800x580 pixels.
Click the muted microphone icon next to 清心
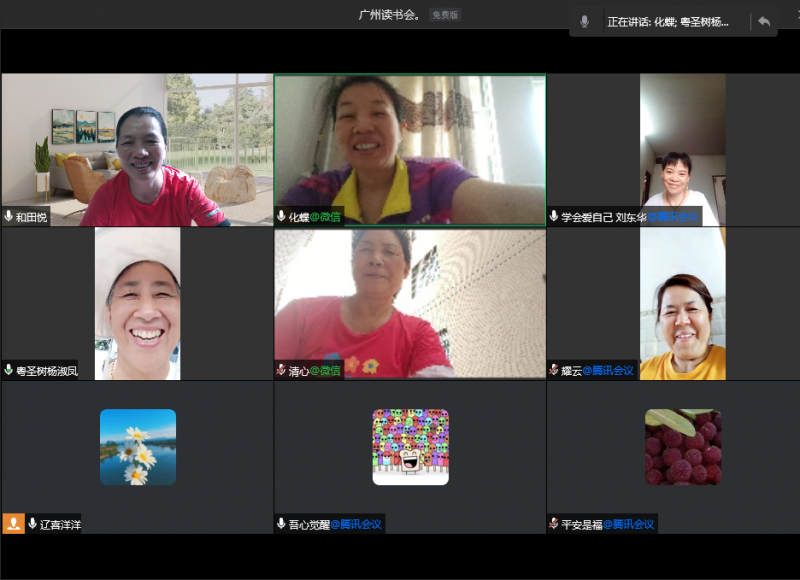[282, 370]
